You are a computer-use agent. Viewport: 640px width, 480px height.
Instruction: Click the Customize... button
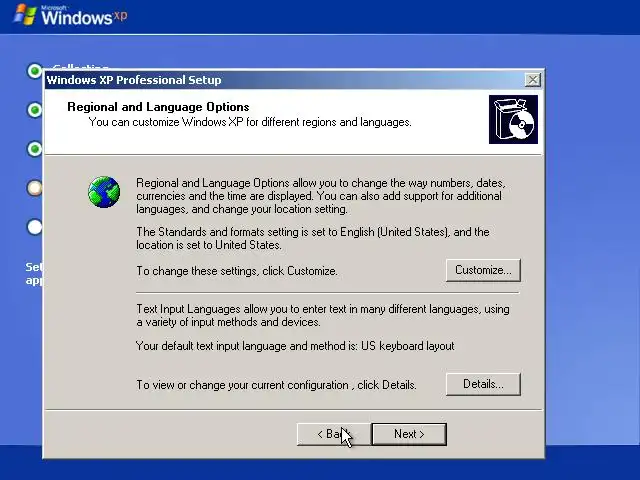[483, 270]
